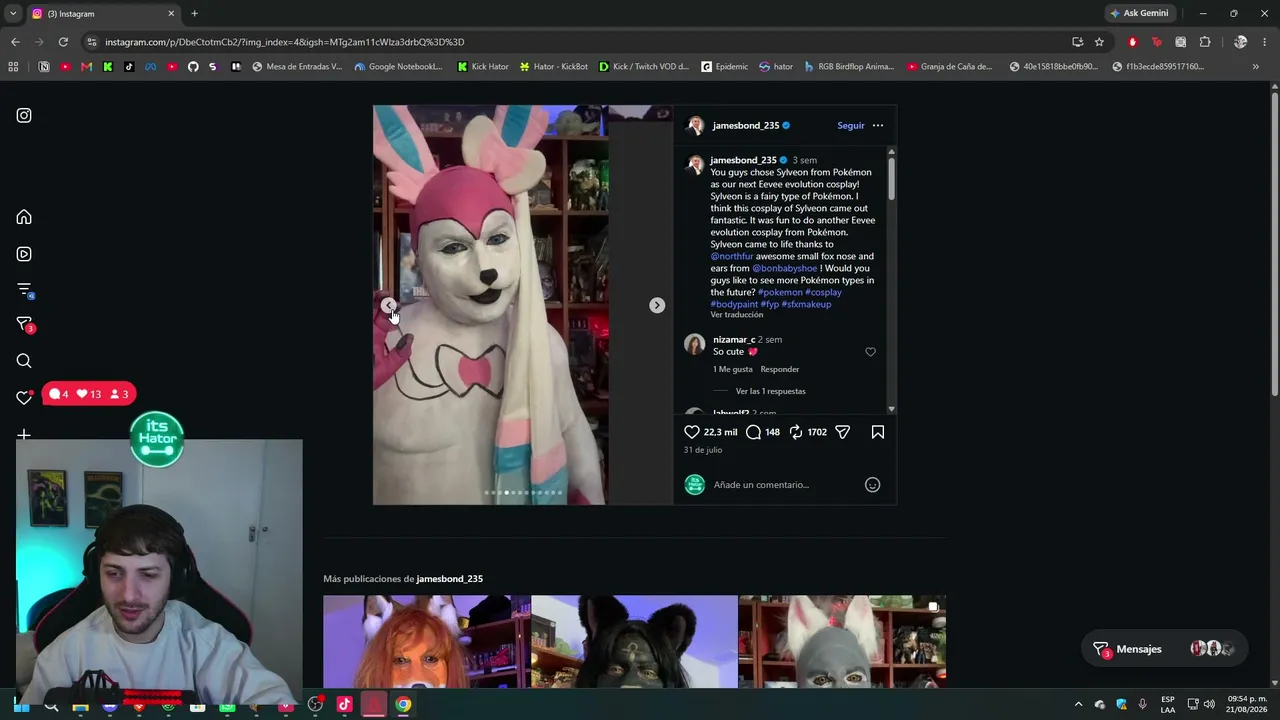1280x720 pixels.
Task: Go to next carousel image arrow
Action: 657,305
